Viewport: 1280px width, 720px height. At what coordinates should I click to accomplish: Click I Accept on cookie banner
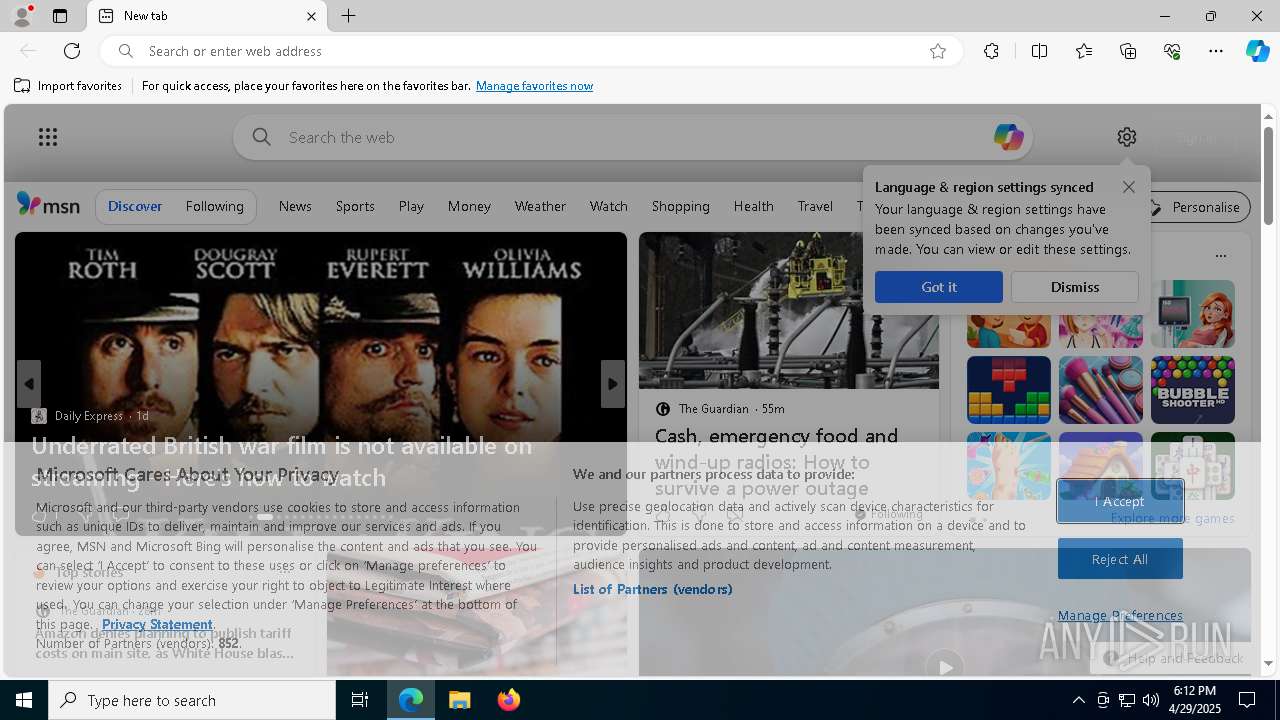(x=1120, y=501)
